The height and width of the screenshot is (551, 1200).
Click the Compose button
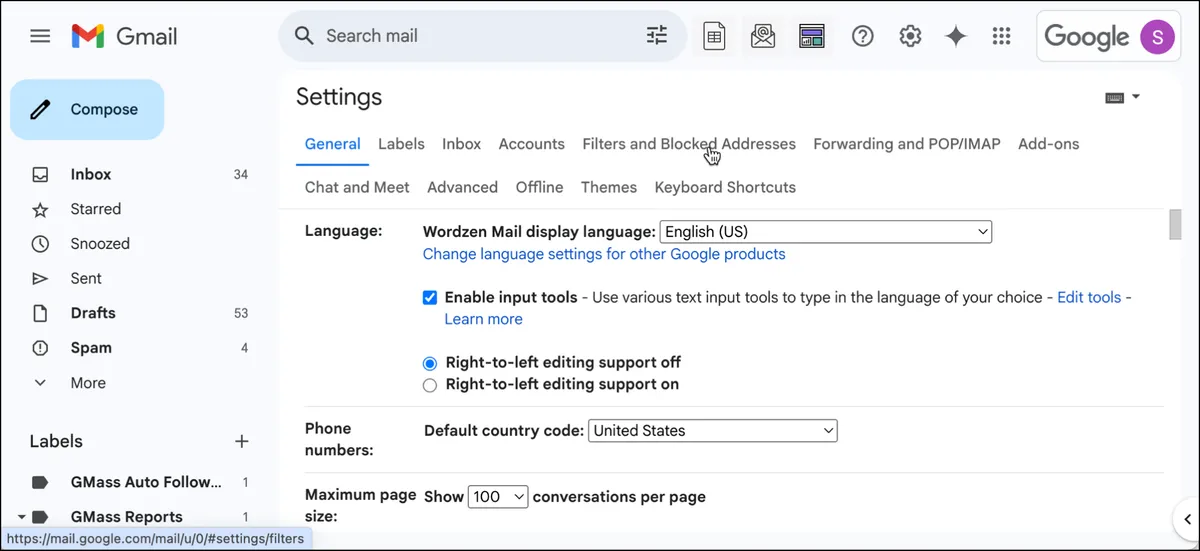[x=87, y=110]
